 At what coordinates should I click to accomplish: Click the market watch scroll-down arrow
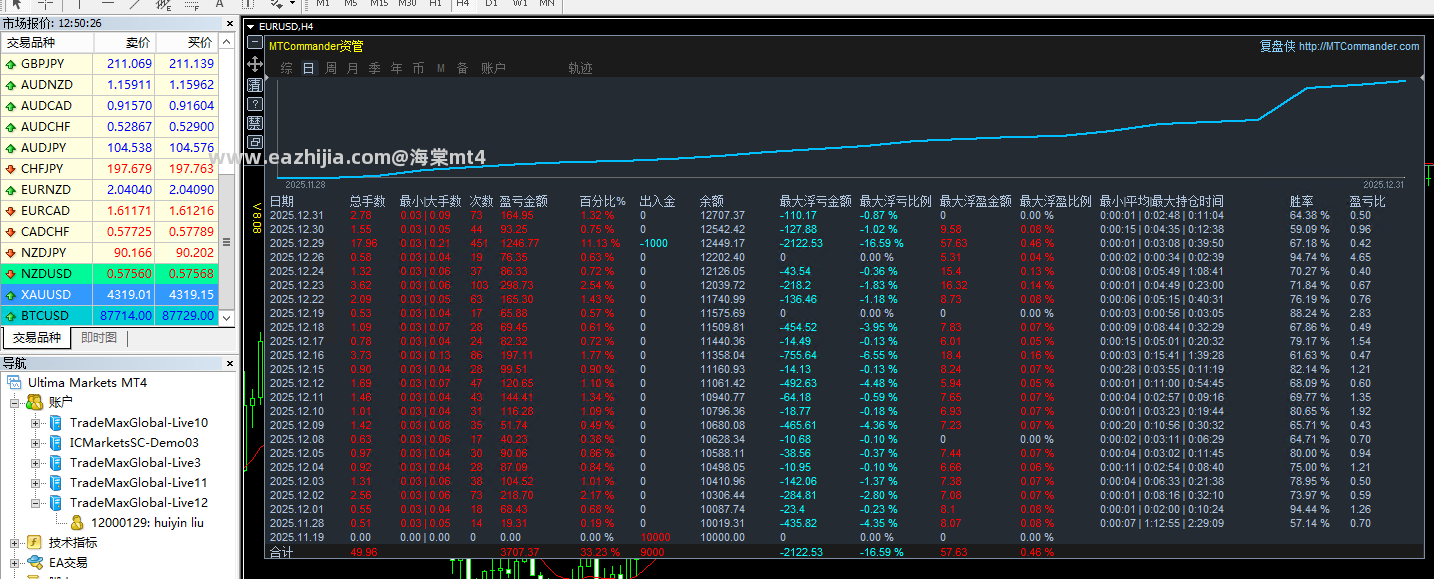227,318
